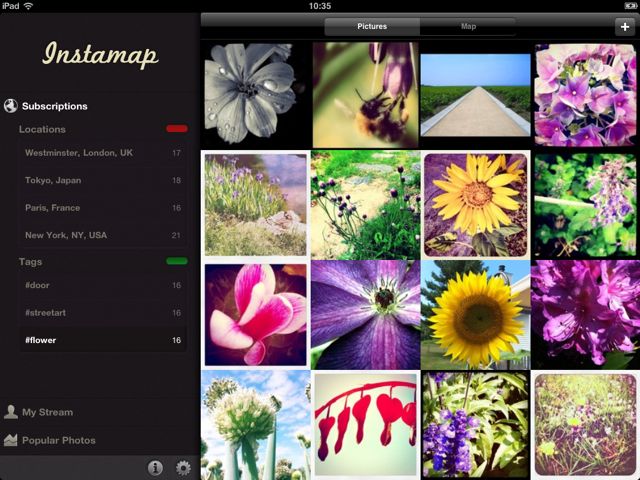Switch to the Pictures tab
The height and width of the screenshot is (480, 640).
tap(372, 27)
